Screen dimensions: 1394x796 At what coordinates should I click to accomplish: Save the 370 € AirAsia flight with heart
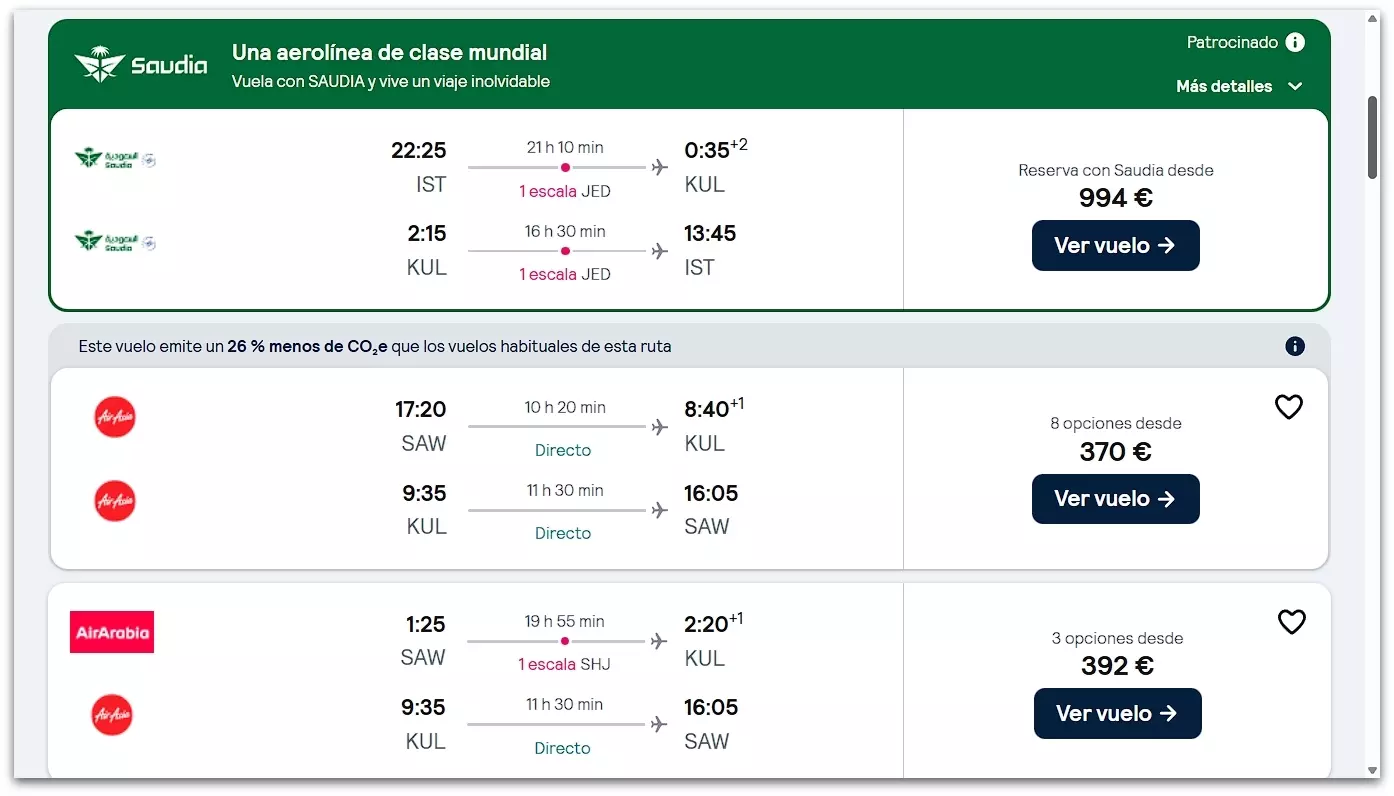[1288, 407]
